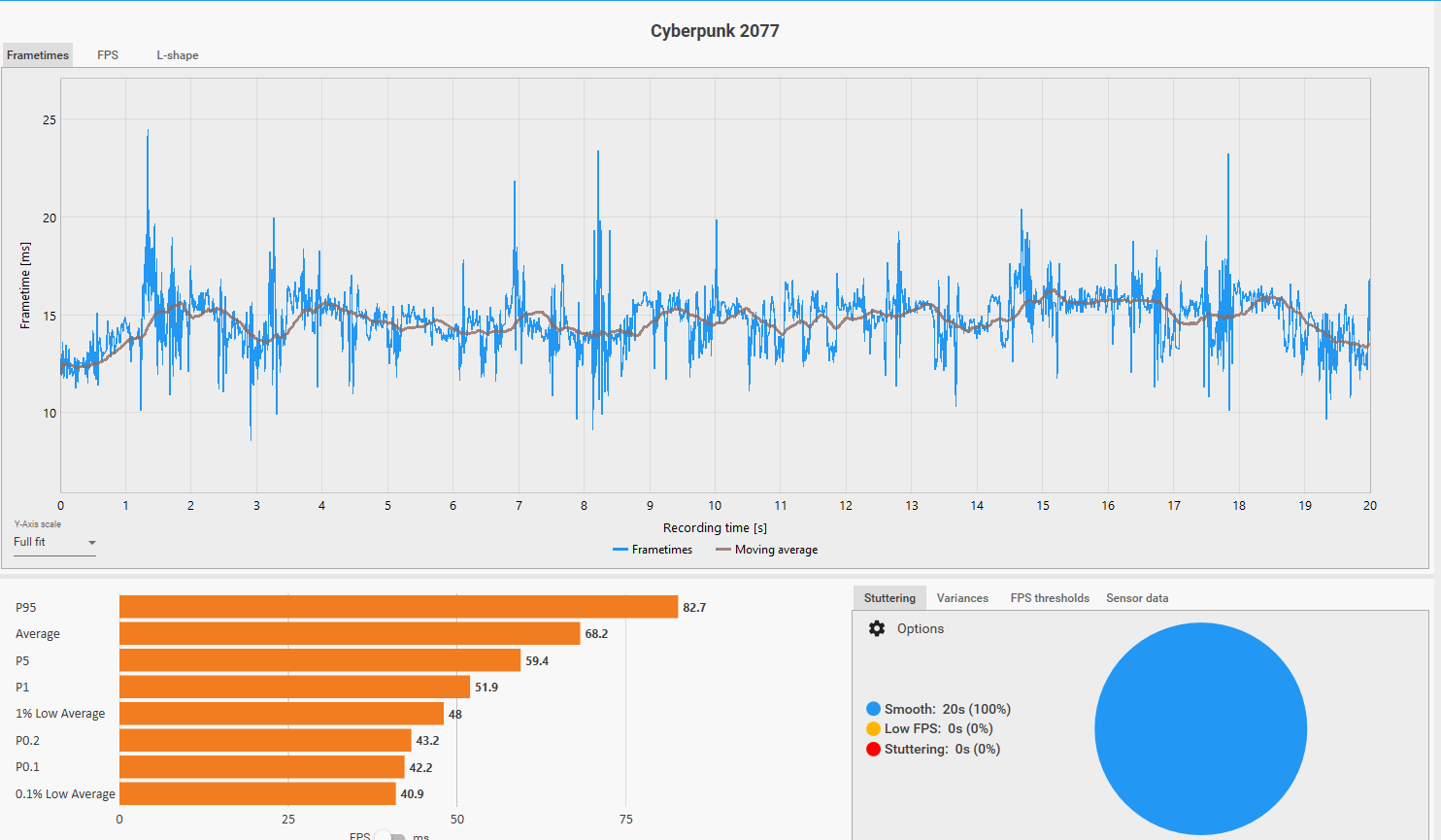The height and width of the screenshot is (840, 1441).
Task: Click the "Recording time [s]" axis label
Action: [x=715, y=527]
